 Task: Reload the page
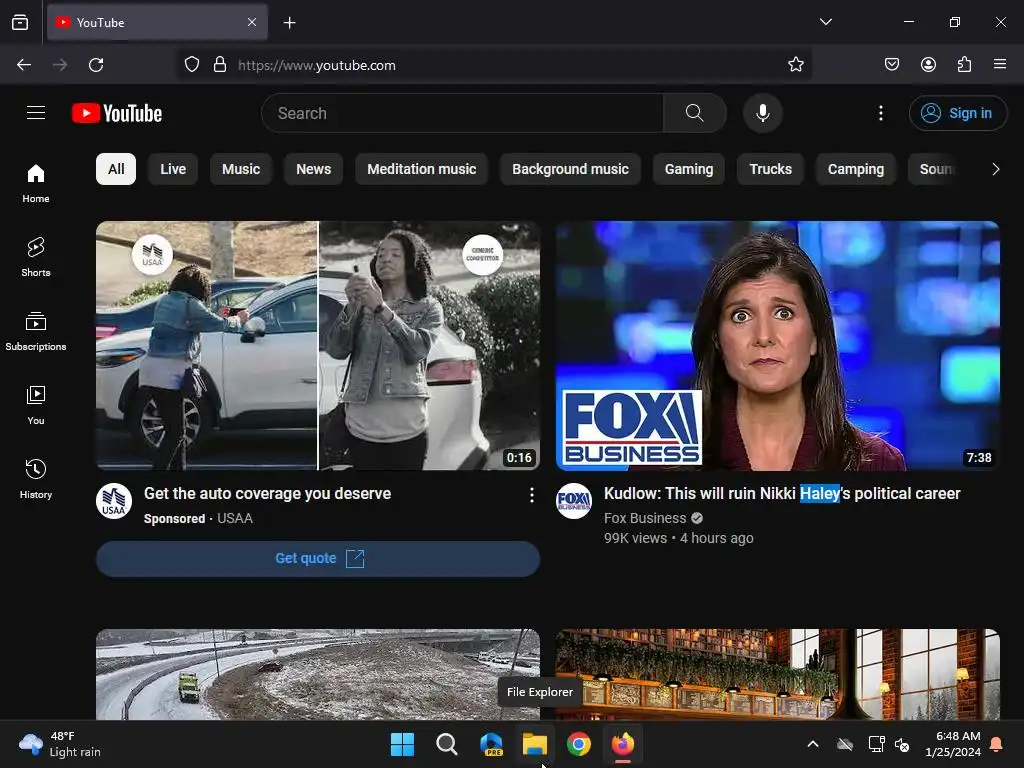click(96, 65)
